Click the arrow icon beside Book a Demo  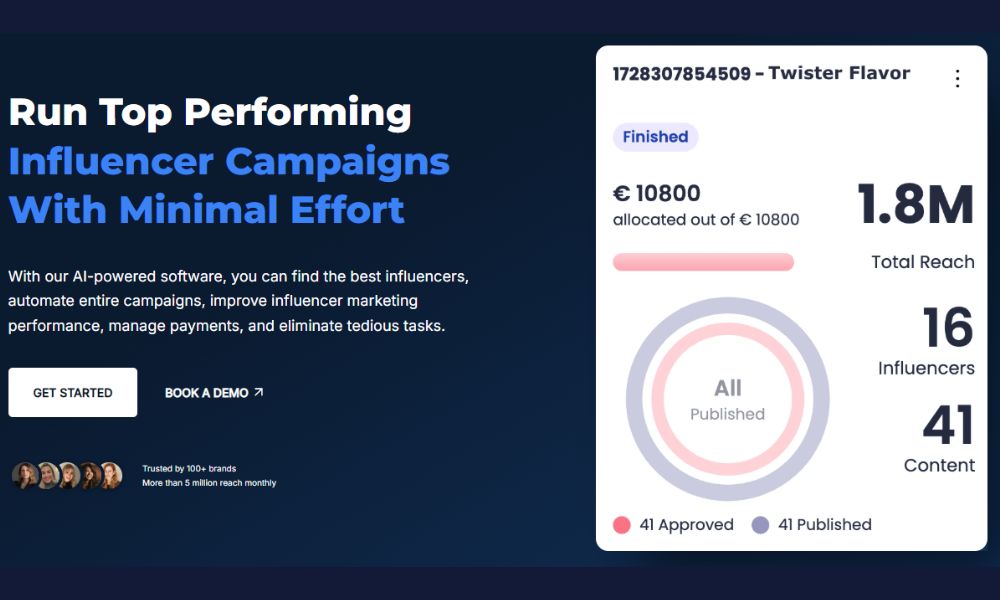(259, 393)
